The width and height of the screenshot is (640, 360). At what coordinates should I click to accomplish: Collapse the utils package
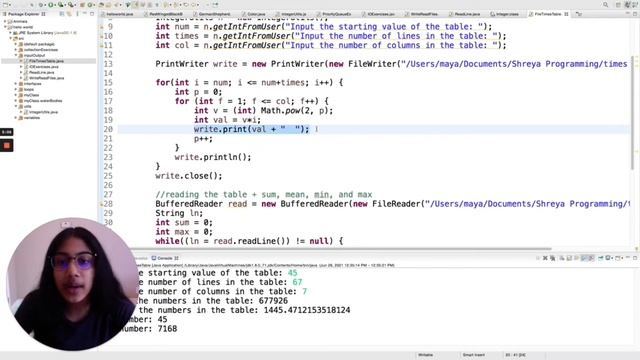pyautogui.click(x=16, y=106)
